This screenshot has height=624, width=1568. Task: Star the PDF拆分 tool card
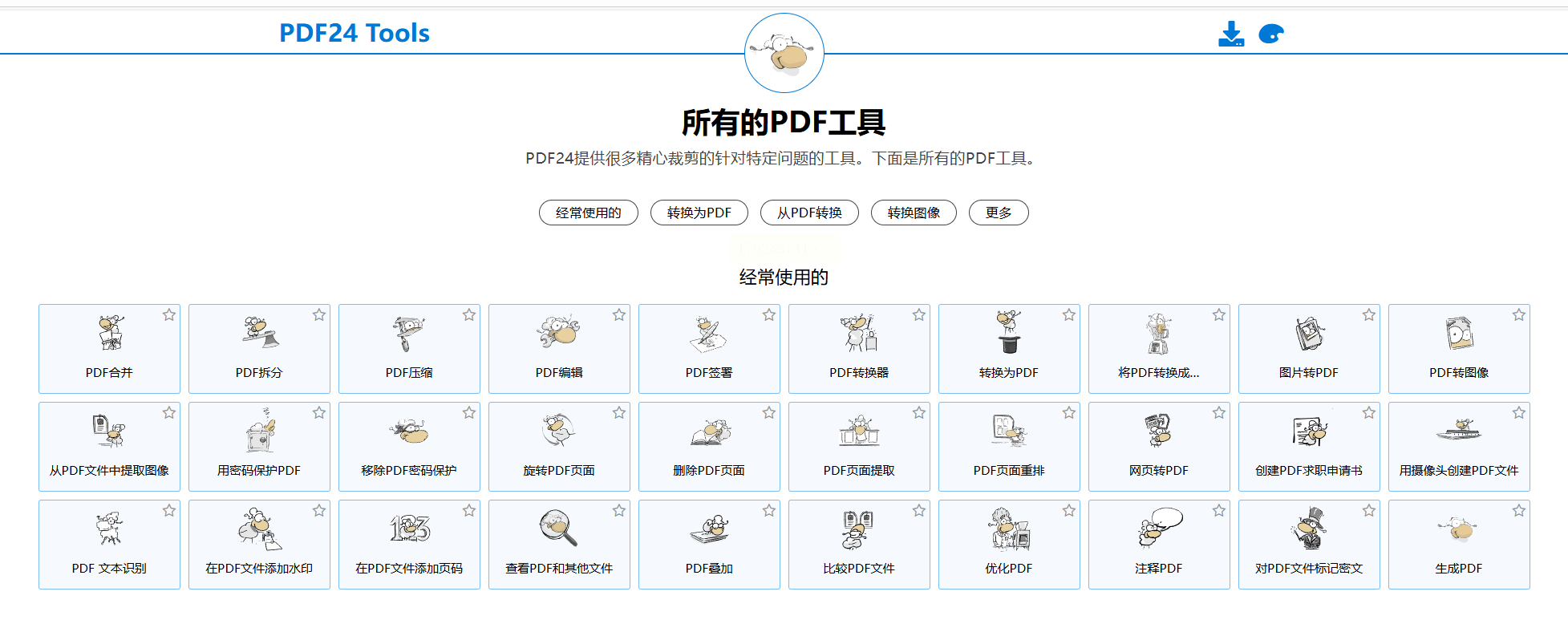319,315
